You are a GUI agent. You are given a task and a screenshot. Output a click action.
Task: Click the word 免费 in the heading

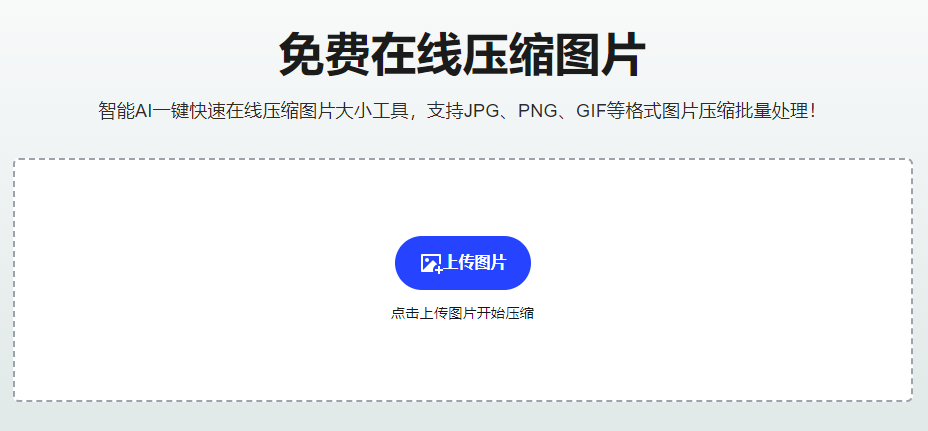[x=324, y=54]
